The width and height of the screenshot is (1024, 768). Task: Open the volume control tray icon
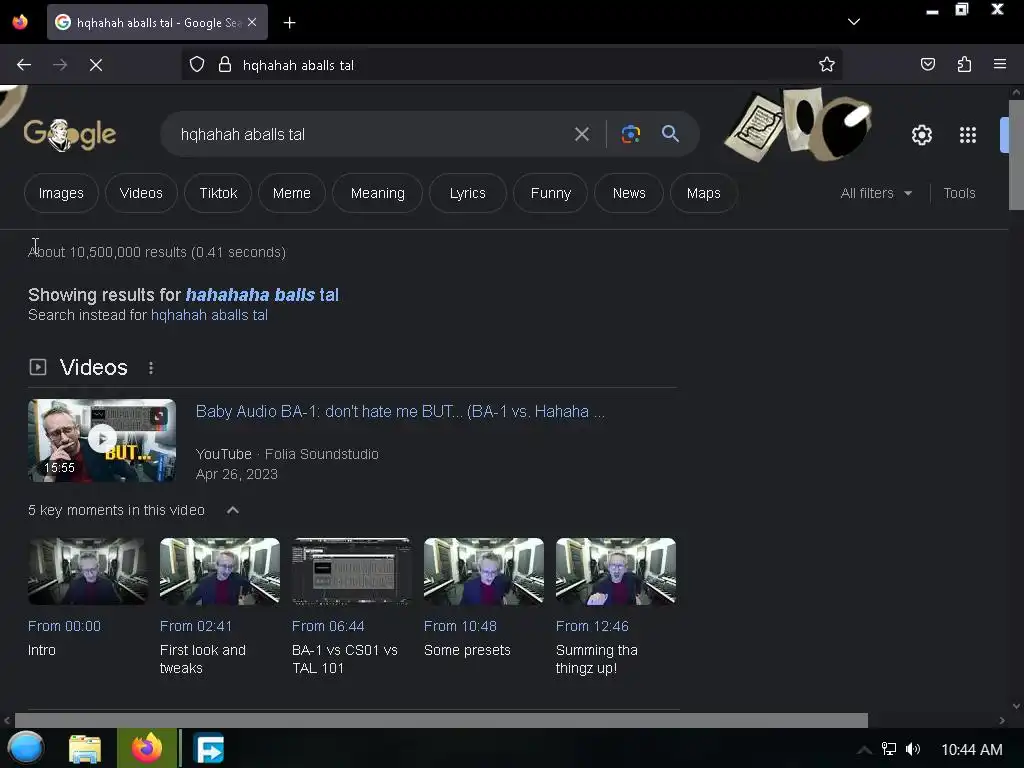[912, 749]
